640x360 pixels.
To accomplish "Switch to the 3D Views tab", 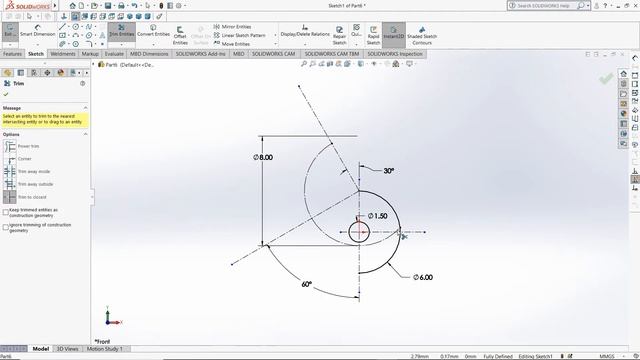I will [67, 349].
